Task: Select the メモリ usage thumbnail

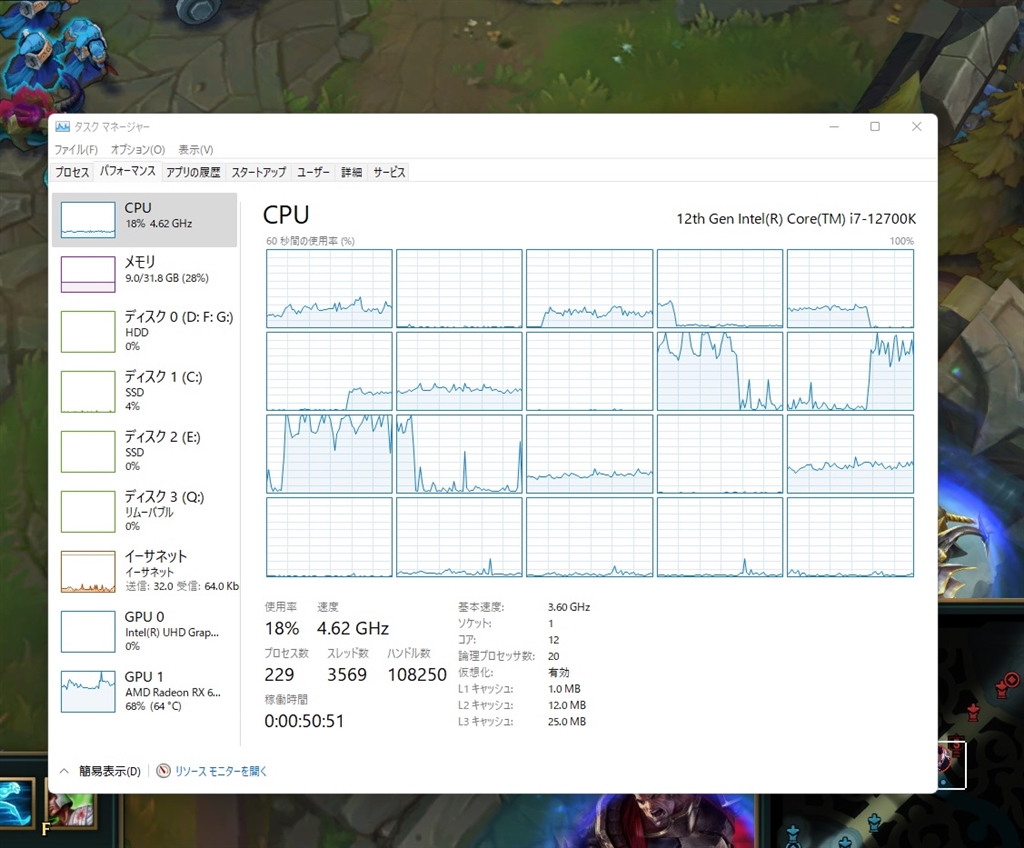Action: pos(88,274)
